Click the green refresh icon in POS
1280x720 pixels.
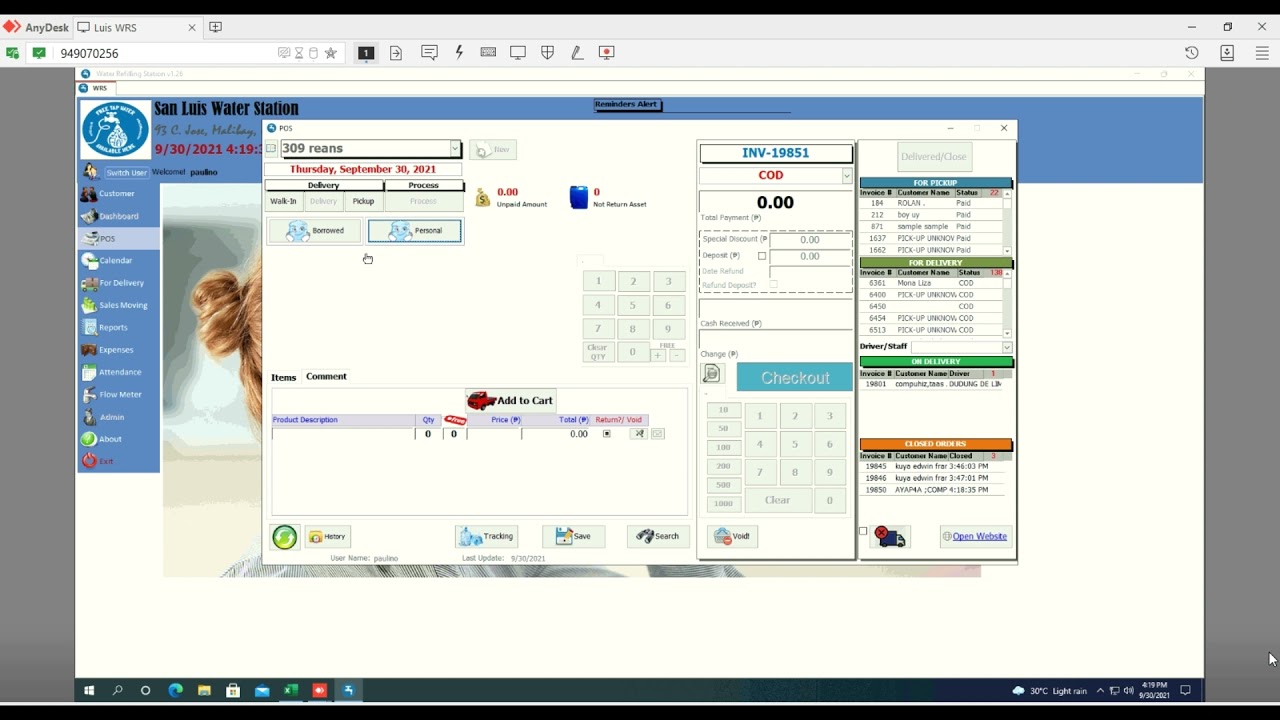pos(284,537)
